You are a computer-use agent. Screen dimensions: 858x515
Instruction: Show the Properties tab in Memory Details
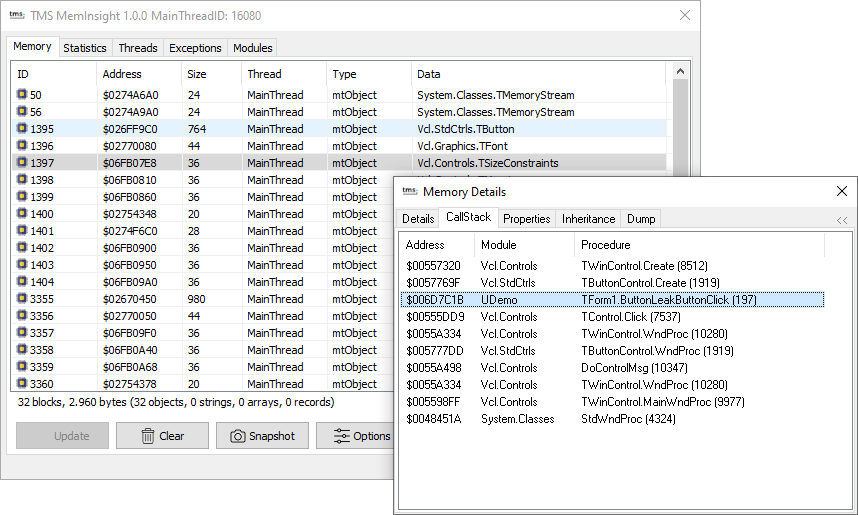click(x=526, y=219)
